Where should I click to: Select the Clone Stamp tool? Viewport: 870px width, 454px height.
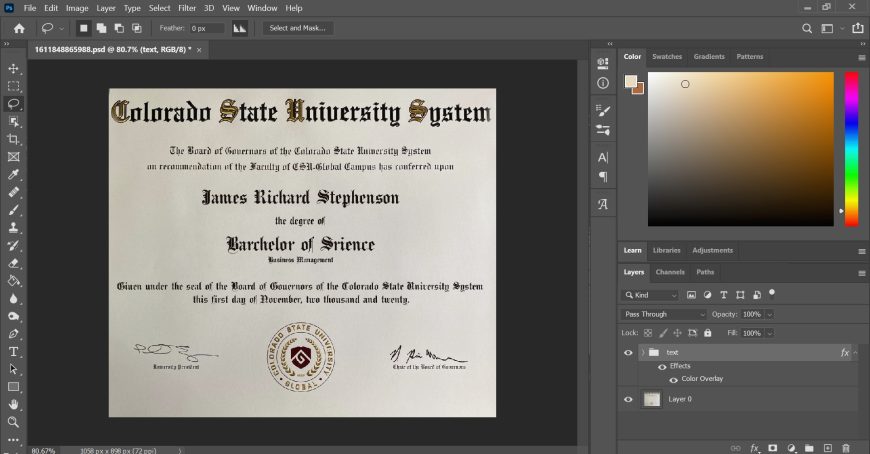tap(13, 228)
